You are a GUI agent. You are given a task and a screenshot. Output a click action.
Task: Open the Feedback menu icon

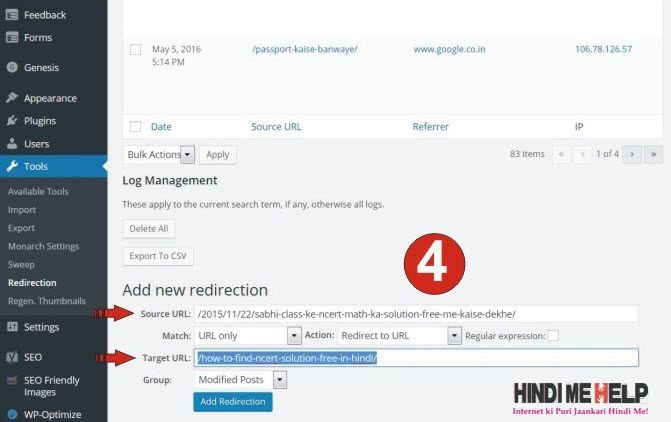tap(12, 15)
